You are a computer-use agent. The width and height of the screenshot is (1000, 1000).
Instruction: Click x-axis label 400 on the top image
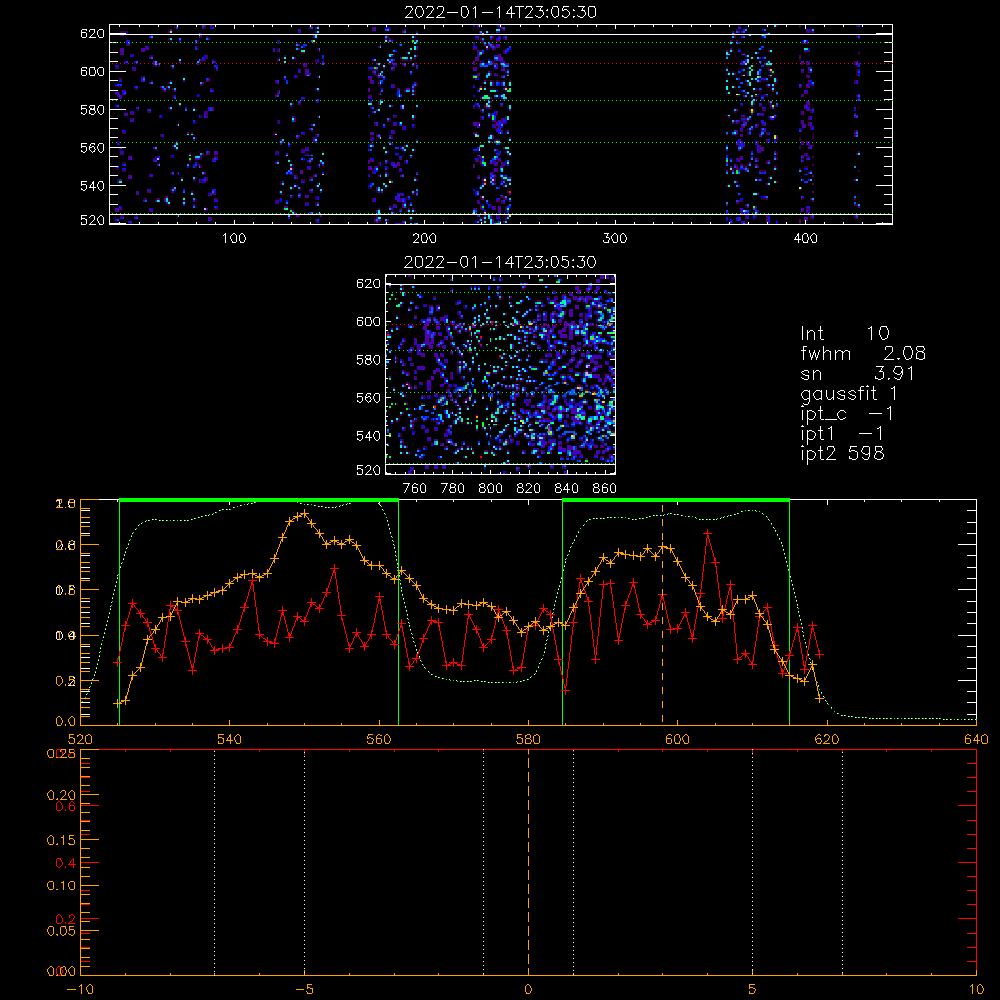pos(805,239)
